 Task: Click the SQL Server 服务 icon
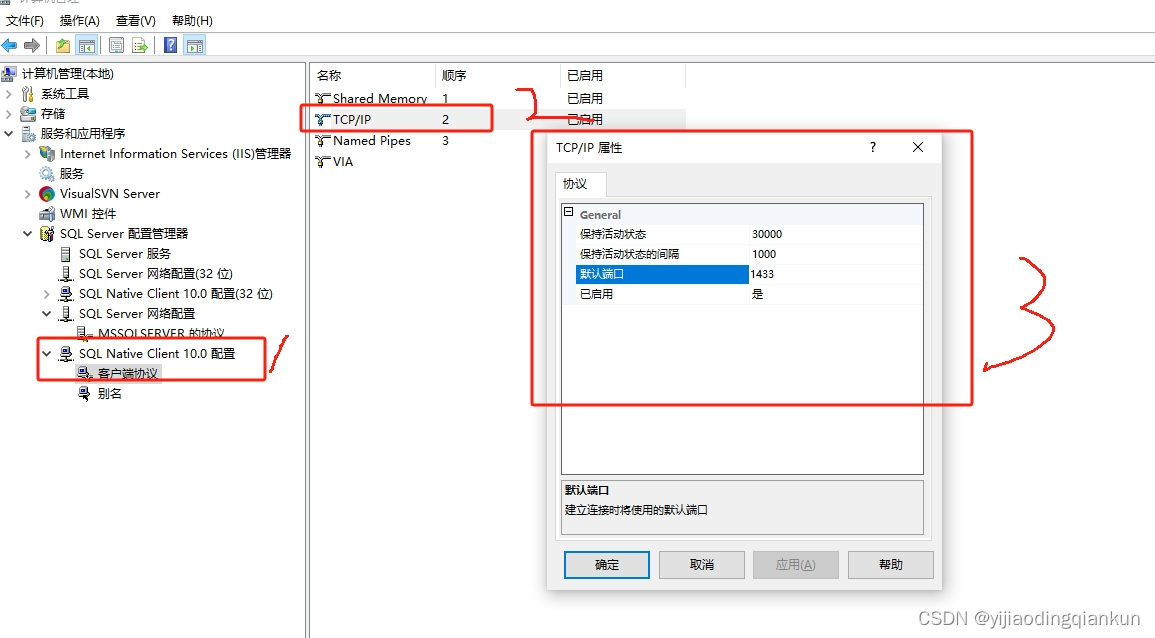[66, 253]
